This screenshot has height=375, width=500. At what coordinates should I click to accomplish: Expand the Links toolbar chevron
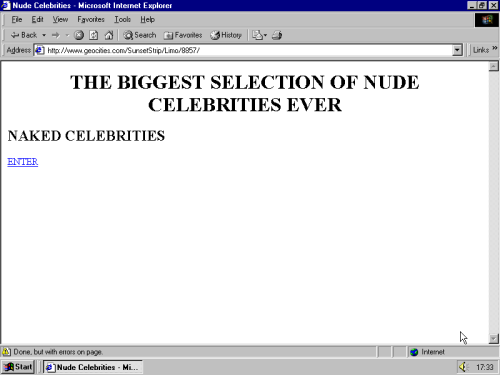(x=495, y=49)
